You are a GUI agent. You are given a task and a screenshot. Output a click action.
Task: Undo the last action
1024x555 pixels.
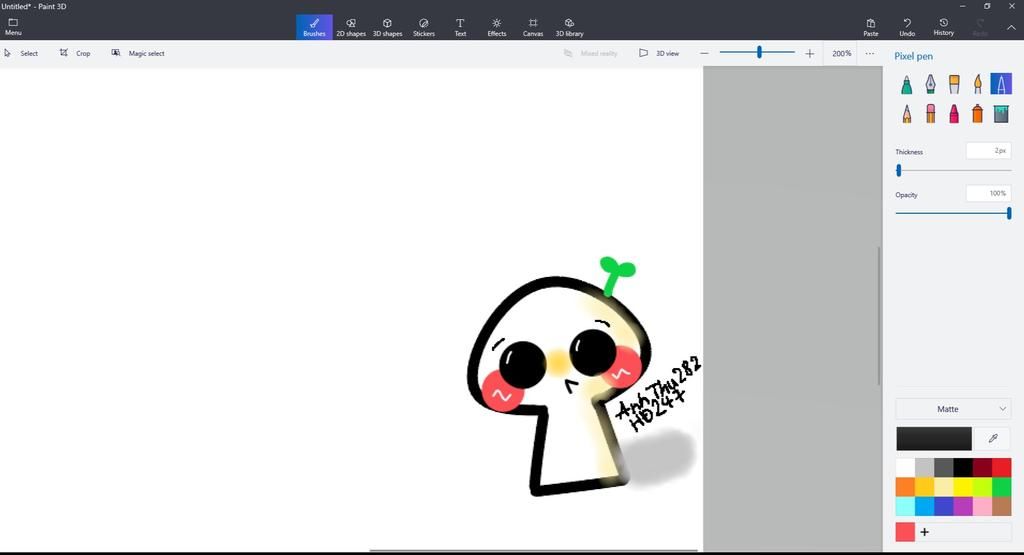tap(907, 27)
